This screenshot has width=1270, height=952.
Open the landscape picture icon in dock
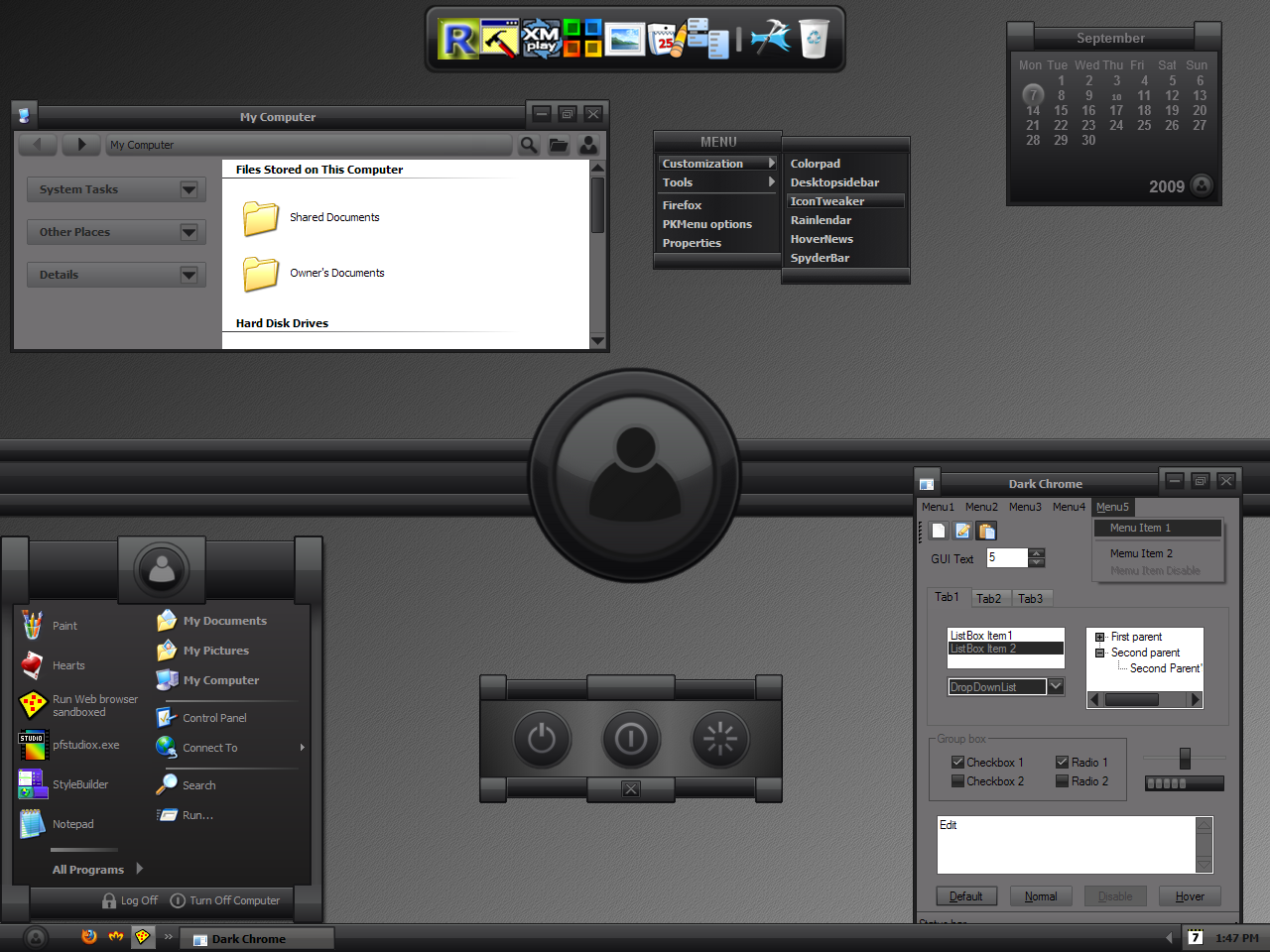(x=625, y=39)
